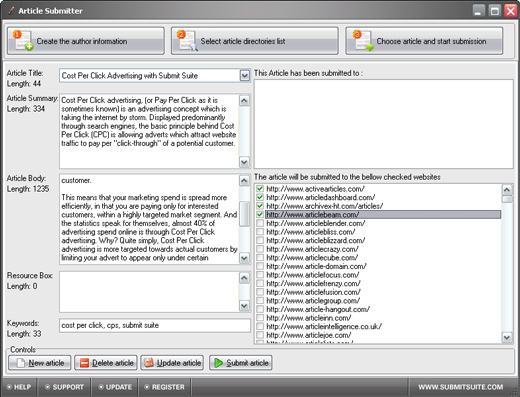
Task: Select the http://www.articlebeam.com/ row text
Action: click(313, 215)
